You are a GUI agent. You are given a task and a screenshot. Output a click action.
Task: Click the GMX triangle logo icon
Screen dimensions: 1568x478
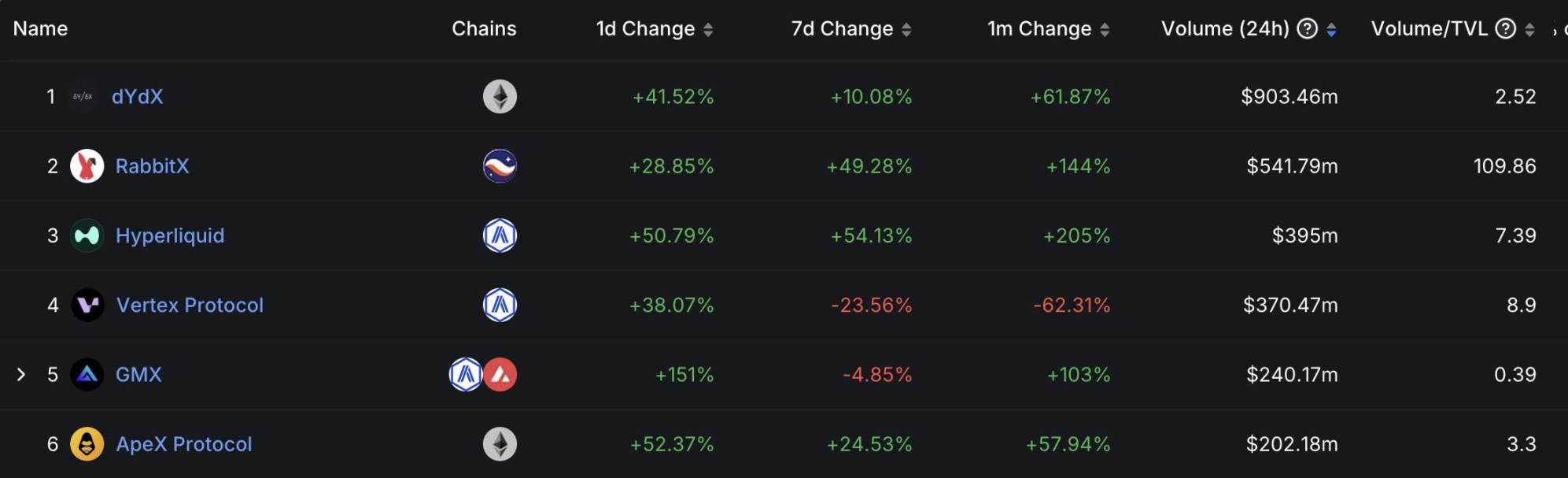point(87,374)
